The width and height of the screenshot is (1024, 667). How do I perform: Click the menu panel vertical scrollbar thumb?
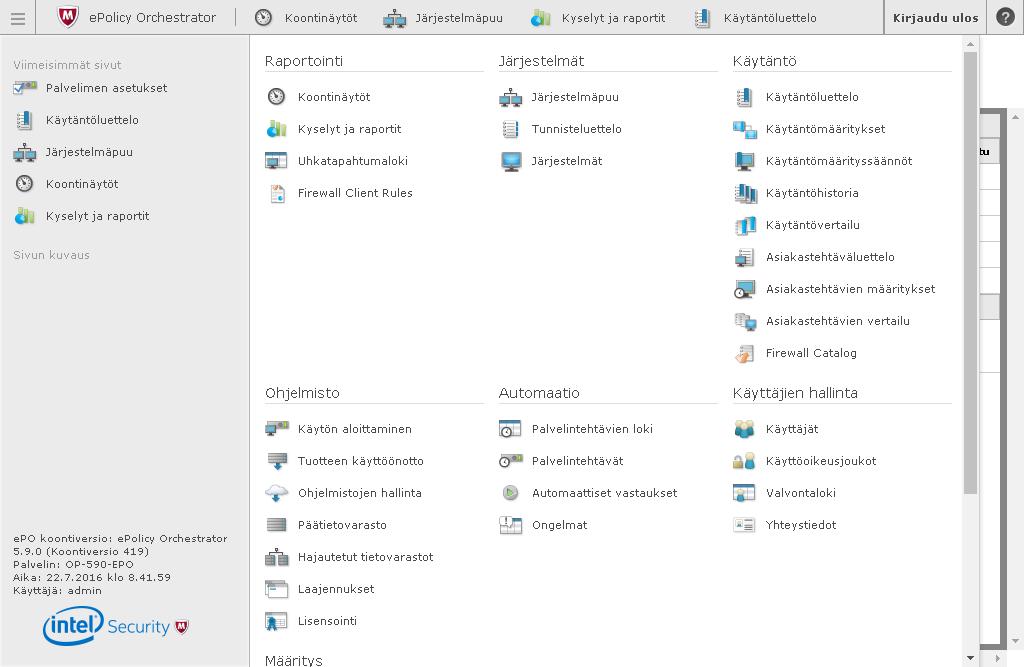(970, 273)
